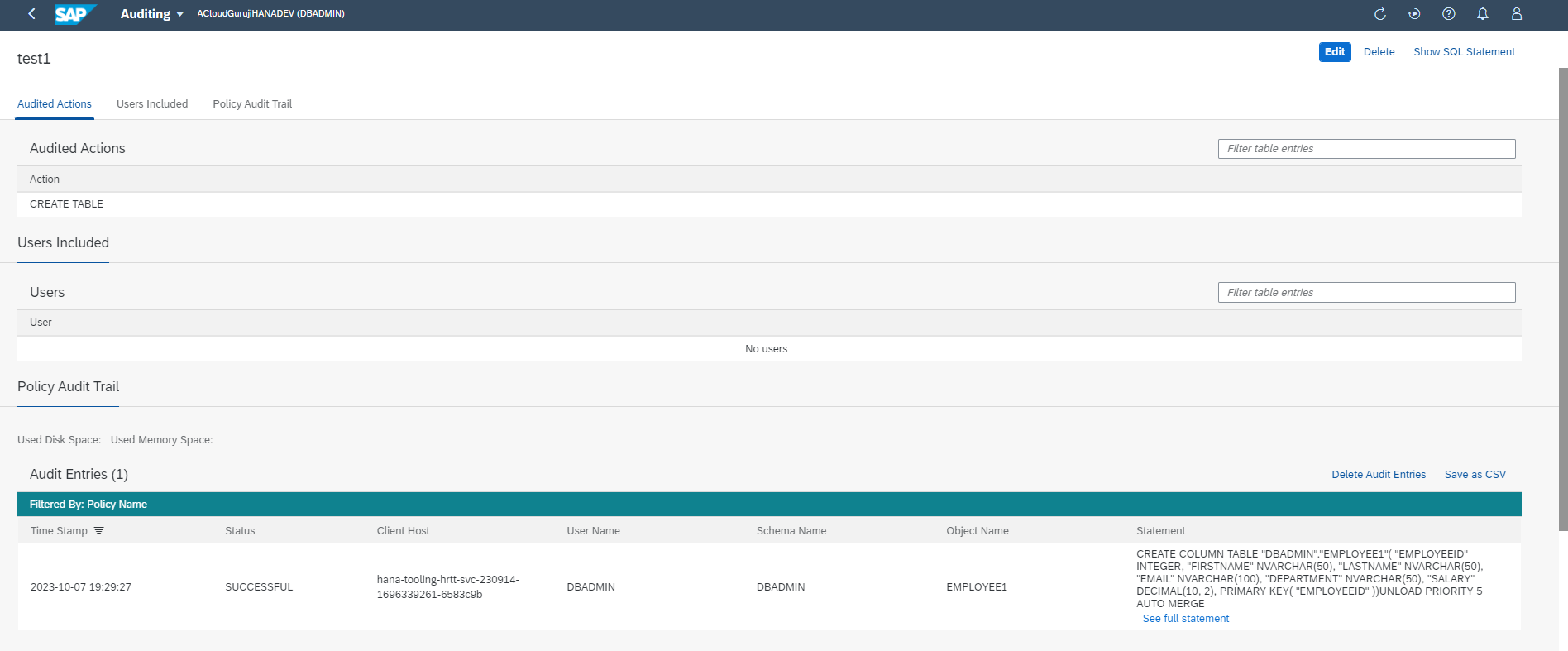Click the Time Stamp sort icon
Viewport: 1568px width, 651px height.
pyautogui.click(x=99, y=531)
